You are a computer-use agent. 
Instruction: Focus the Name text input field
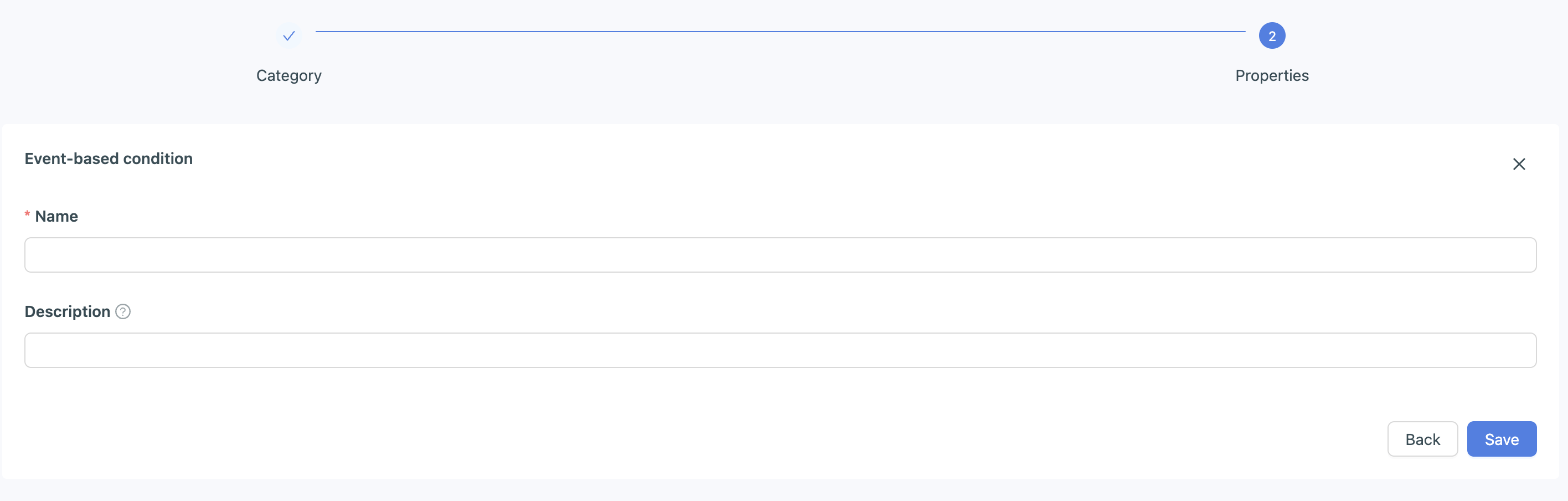pos(780,255)
